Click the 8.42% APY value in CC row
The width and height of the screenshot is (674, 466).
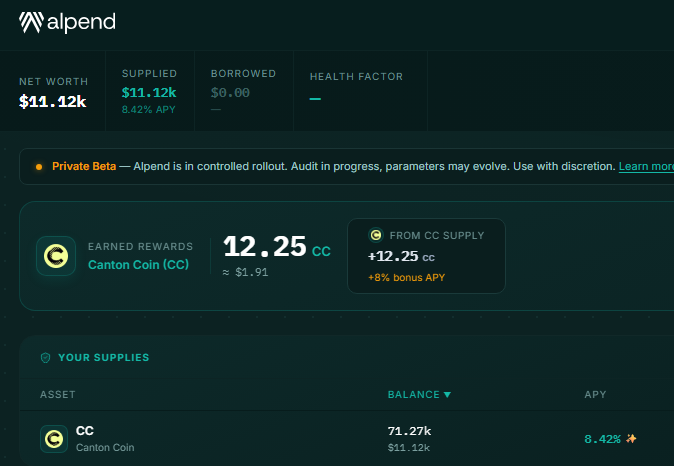point(603,439)
